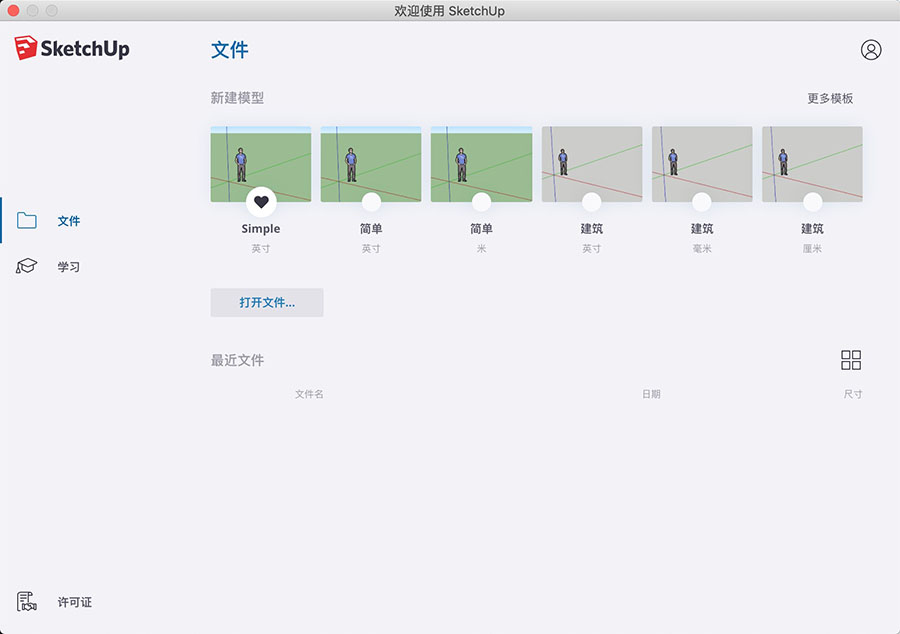Select the 学习 graduation cap icon
The image size is (900, 634).
(x=26, y=266)
